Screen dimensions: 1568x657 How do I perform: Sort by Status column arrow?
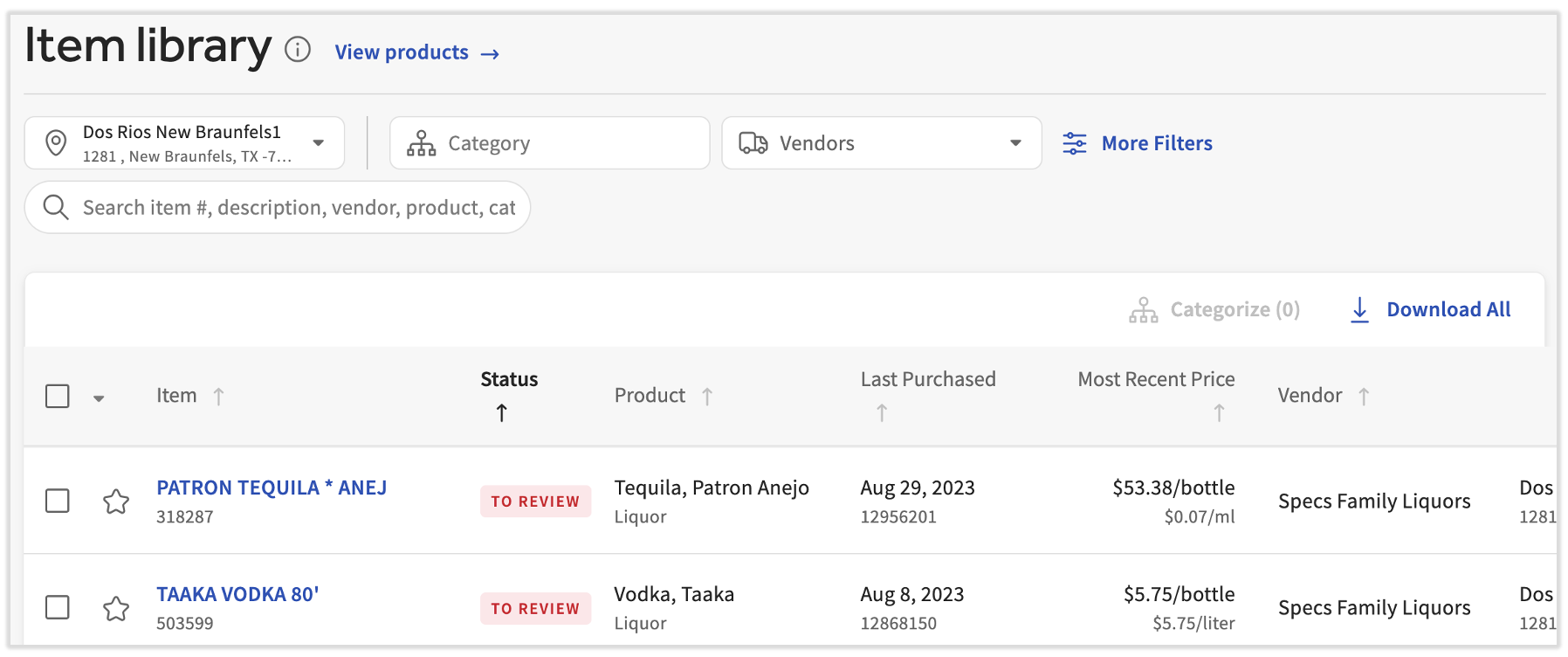[502, 412]
